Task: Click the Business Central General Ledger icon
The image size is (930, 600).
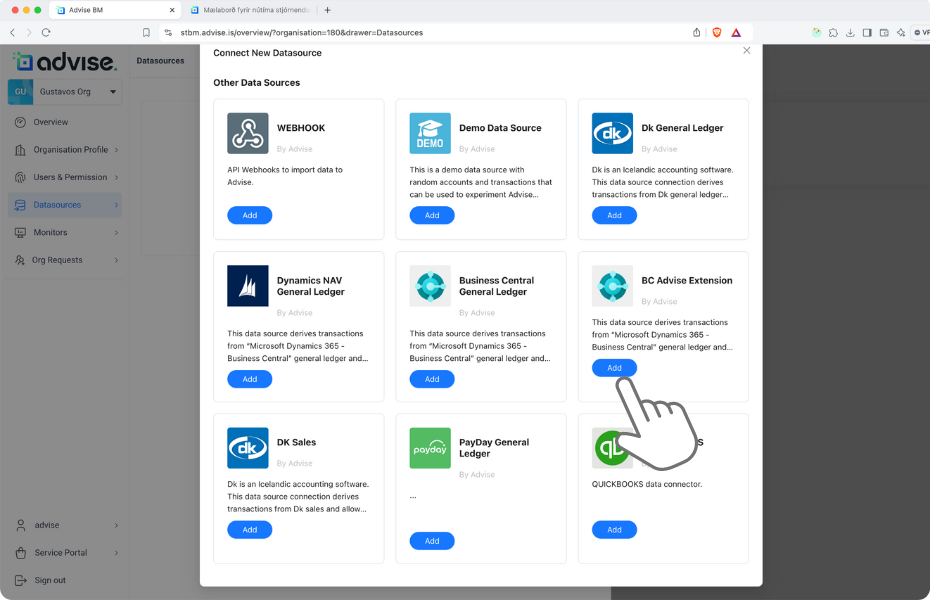Action: [x=430, y=286]
